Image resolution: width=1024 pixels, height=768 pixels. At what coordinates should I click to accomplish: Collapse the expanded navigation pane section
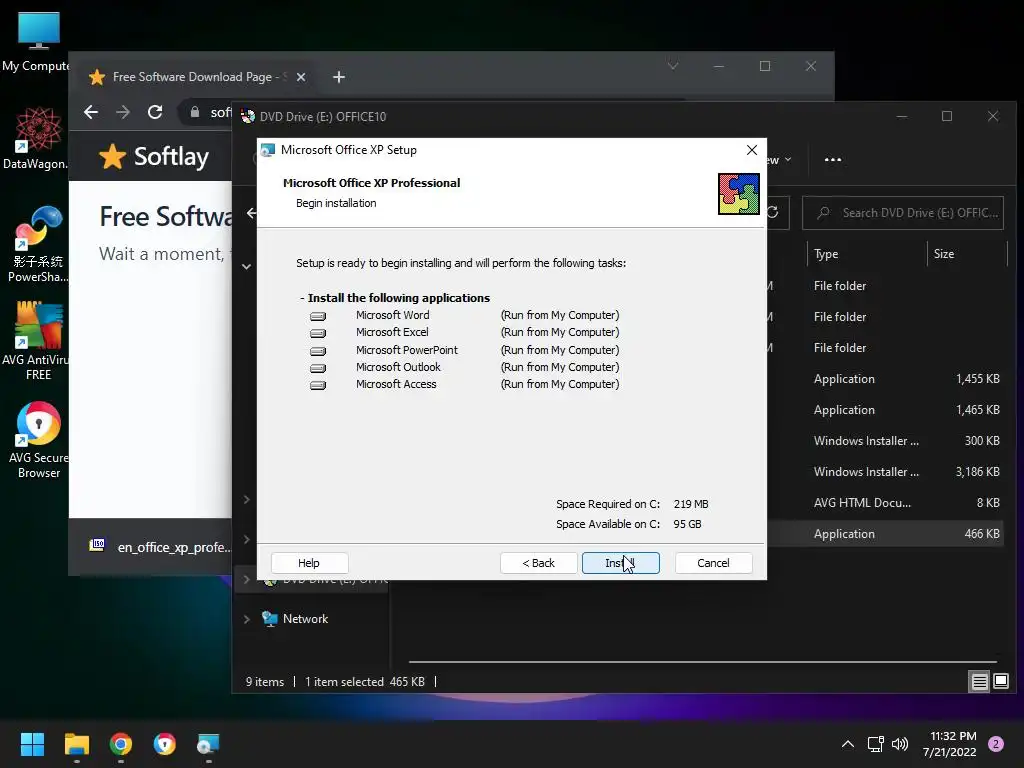click(x=246, y=266)
